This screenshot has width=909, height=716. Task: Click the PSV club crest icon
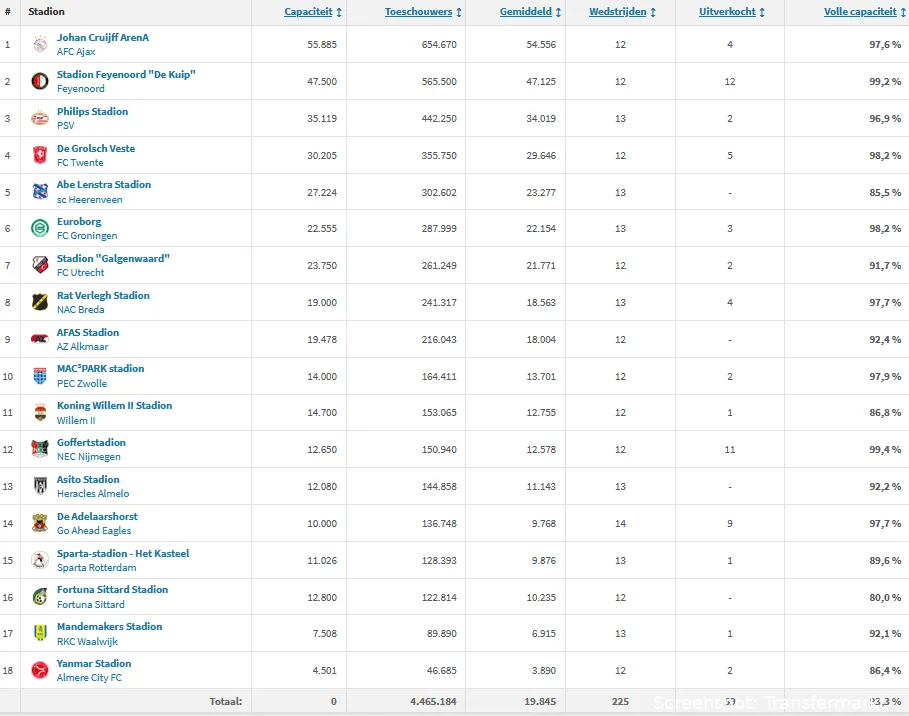[x=39, y=118]
